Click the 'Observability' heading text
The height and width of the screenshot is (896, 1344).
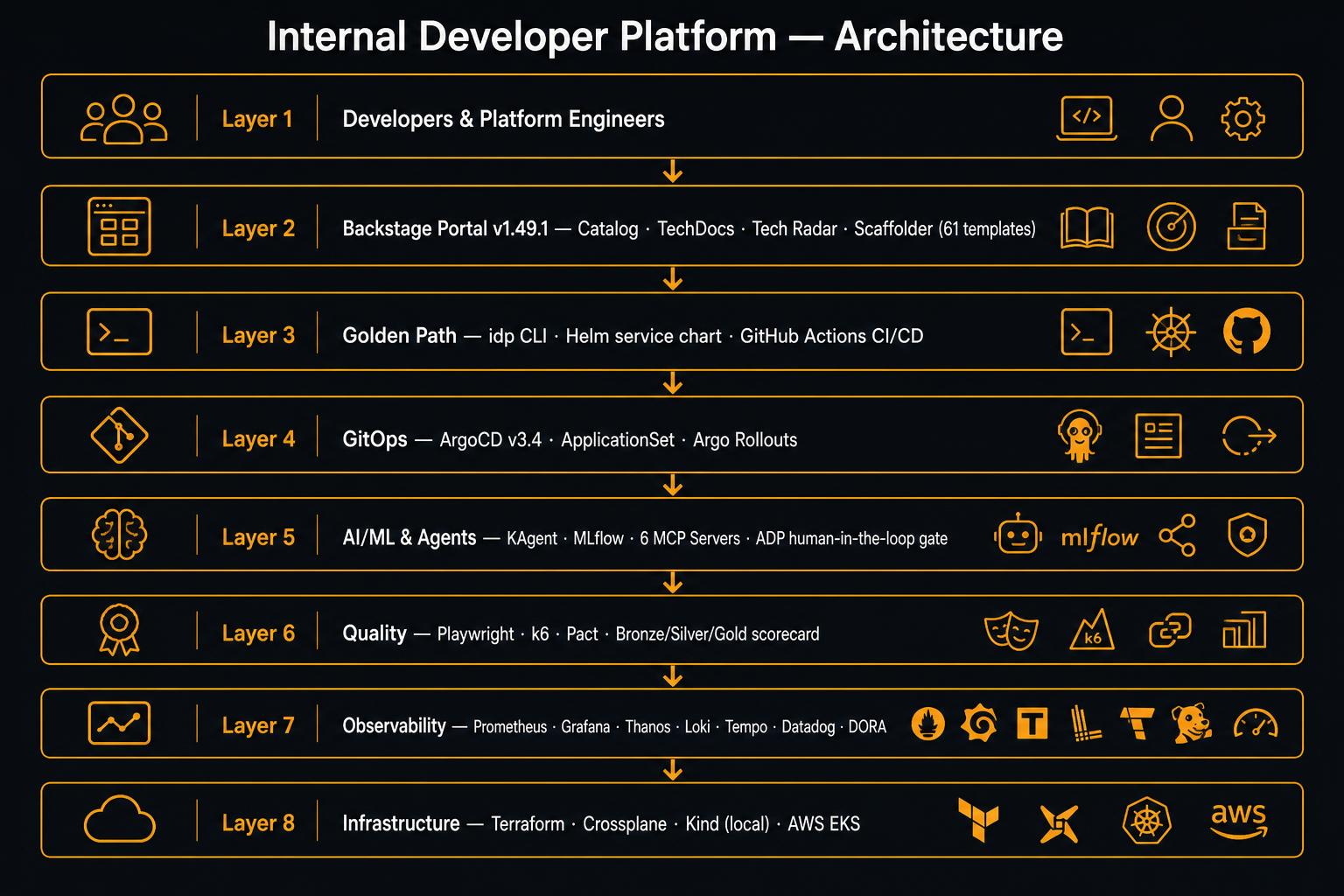[395, 725]
